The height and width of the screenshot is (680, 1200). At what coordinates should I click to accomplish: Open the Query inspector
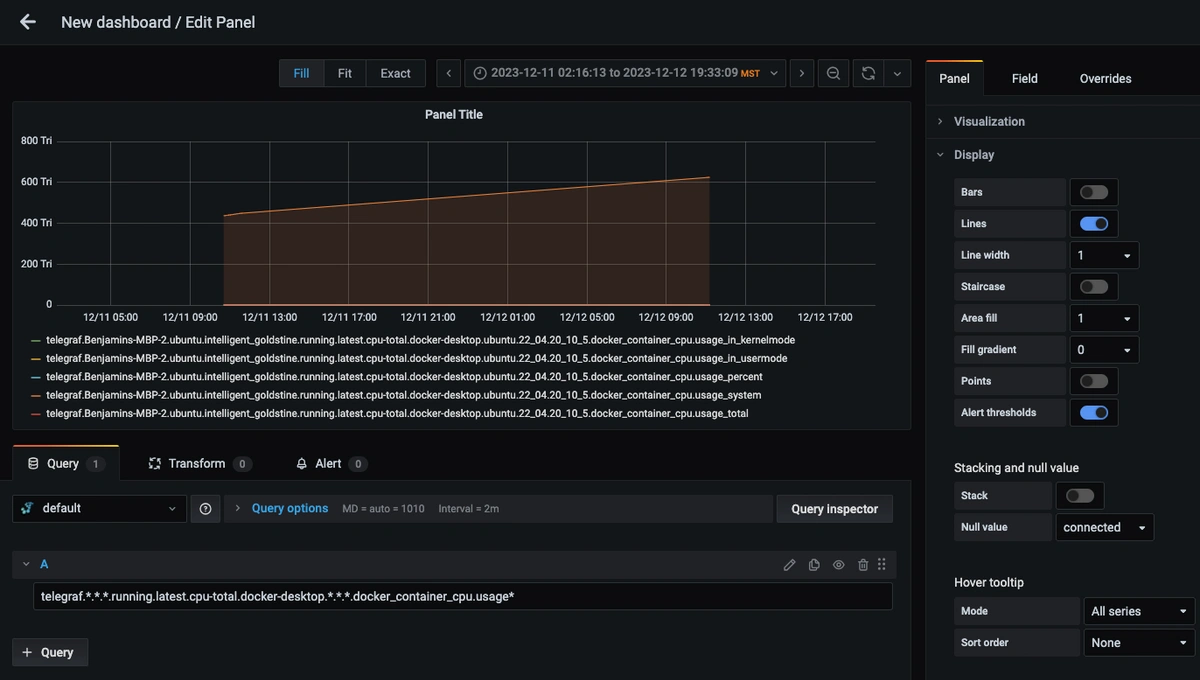pyautogui.click(x=834, y=509)
